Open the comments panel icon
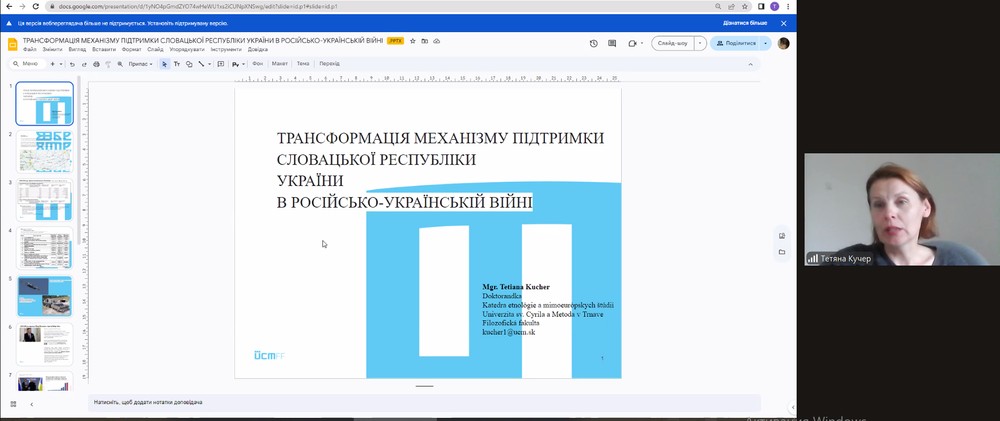The width and height of the screenshot is (1000, 421). coord(612,43)
